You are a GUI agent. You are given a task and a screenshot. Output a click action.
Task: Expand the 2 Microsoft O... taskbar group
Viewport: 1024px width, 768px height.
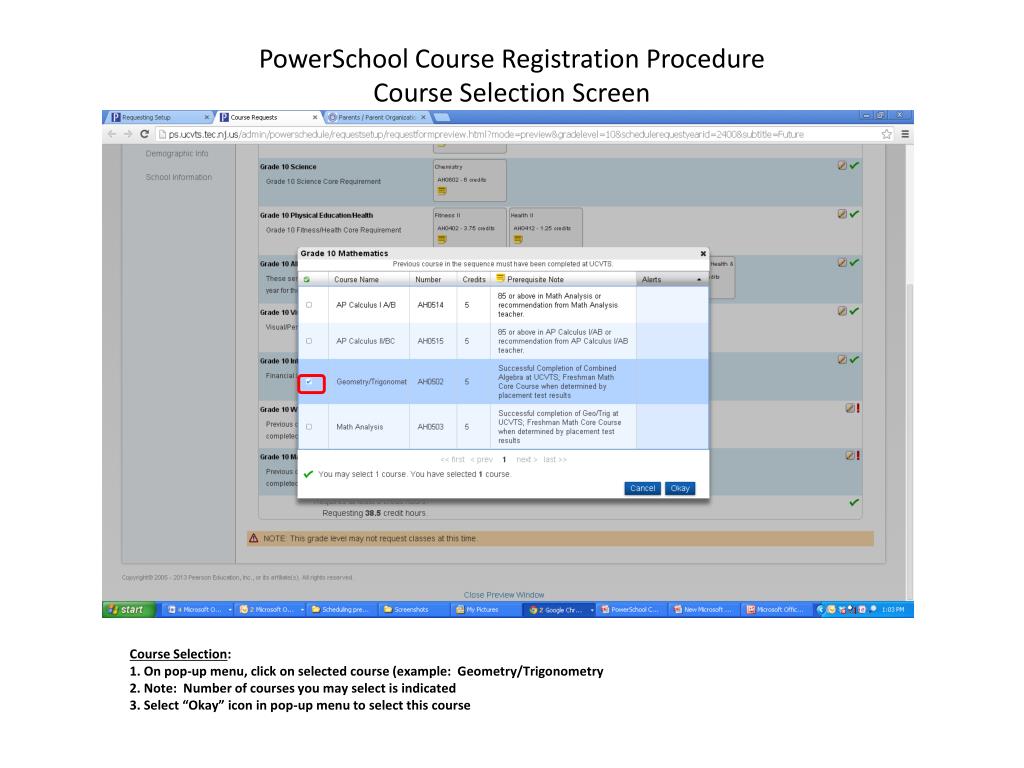click(302, 610)
